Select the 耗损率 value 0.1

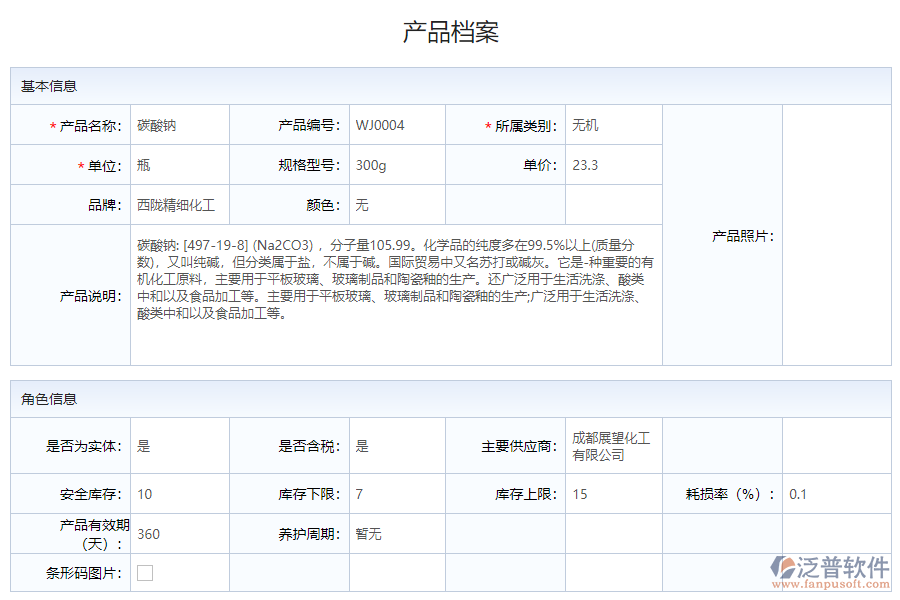[800, 493]
